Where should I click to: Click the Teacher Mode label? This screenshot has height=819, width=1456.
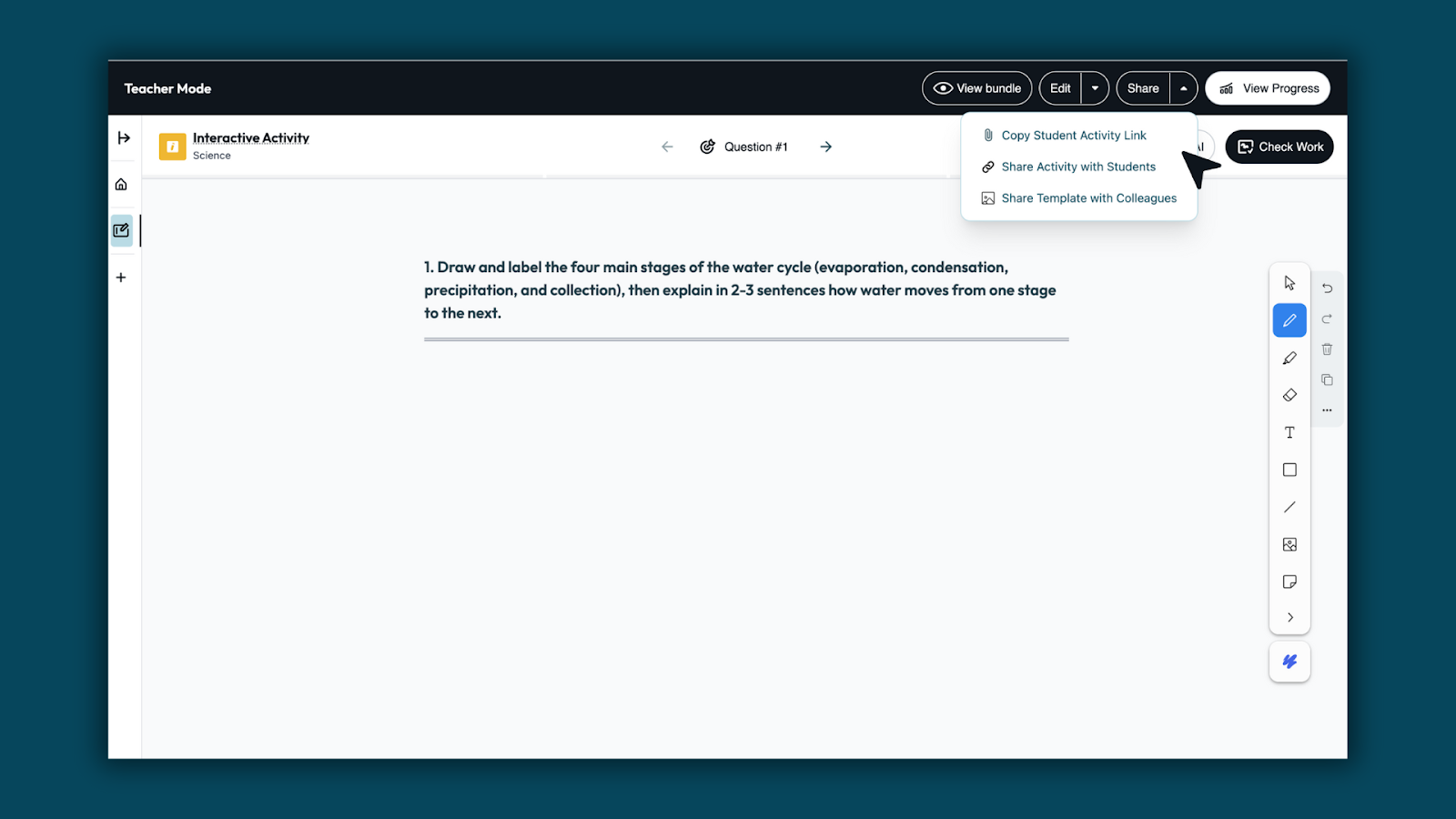point(167,88)
